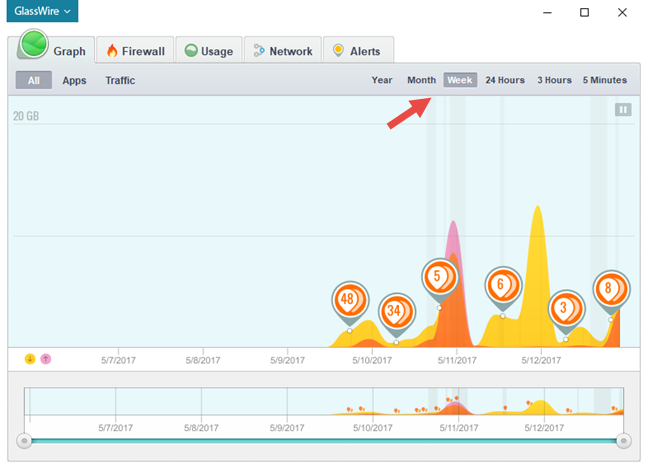Click the teal timeline range bar
This screenshot has height=469, width=648.
pyautogui.click(x=324, y=441)
